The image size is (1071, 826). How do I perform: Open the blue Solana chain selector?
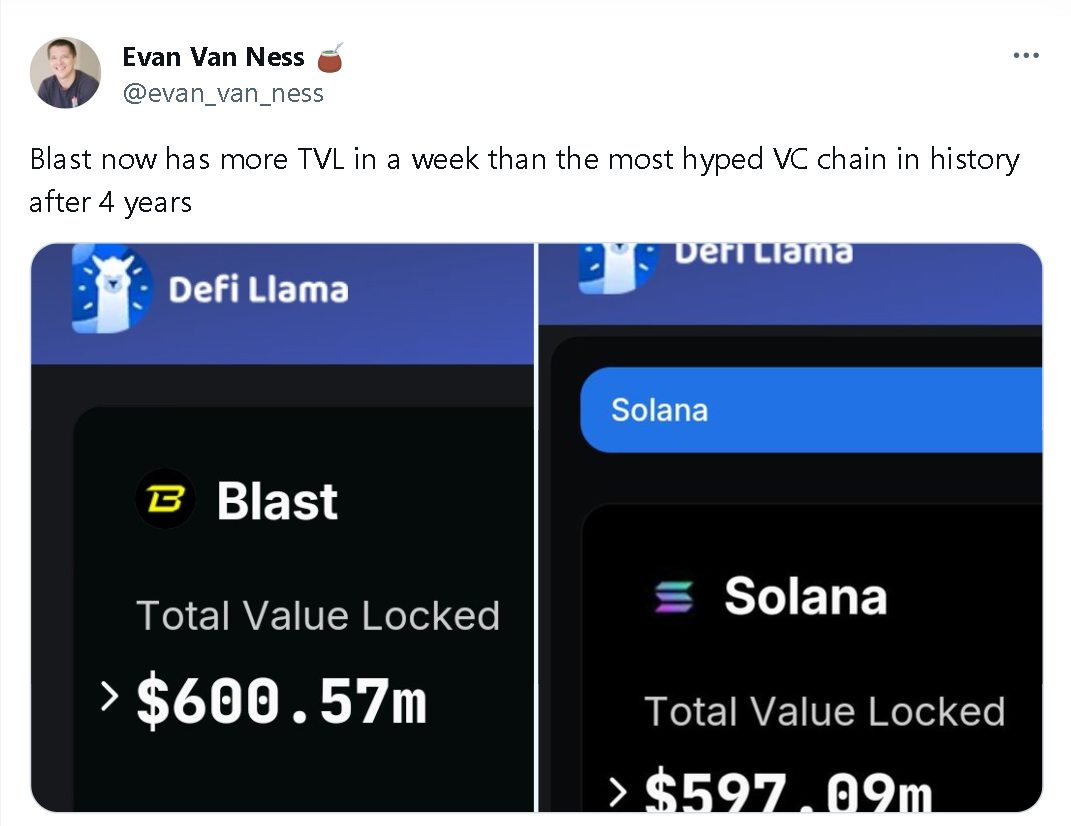pos(810,410)
